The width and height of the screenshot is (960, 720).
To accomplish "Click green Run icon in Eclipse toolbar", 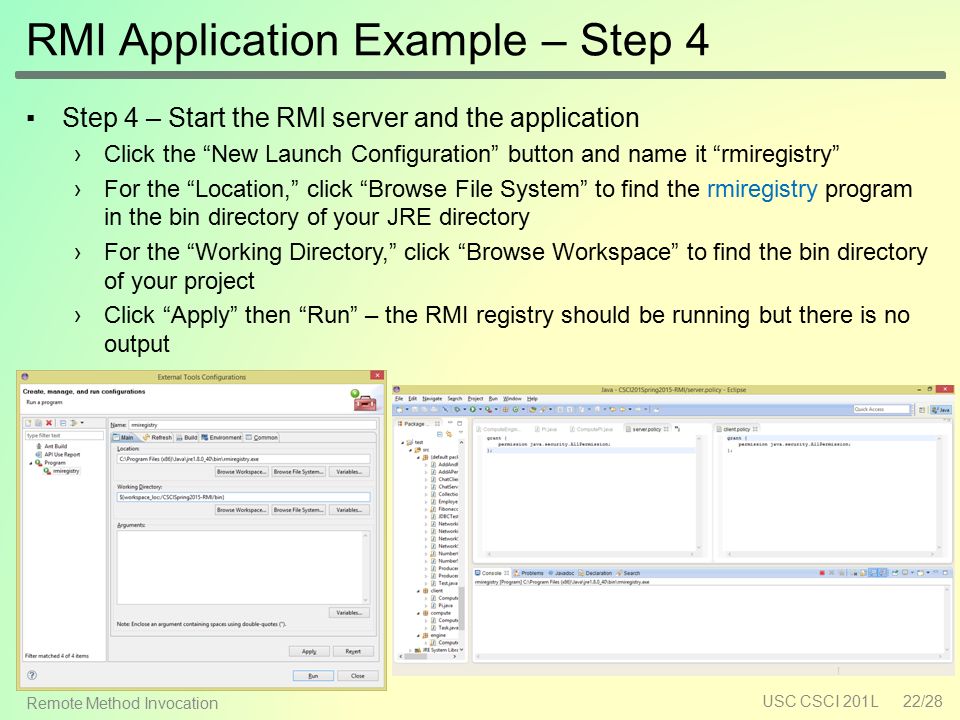I will point(473,410).
